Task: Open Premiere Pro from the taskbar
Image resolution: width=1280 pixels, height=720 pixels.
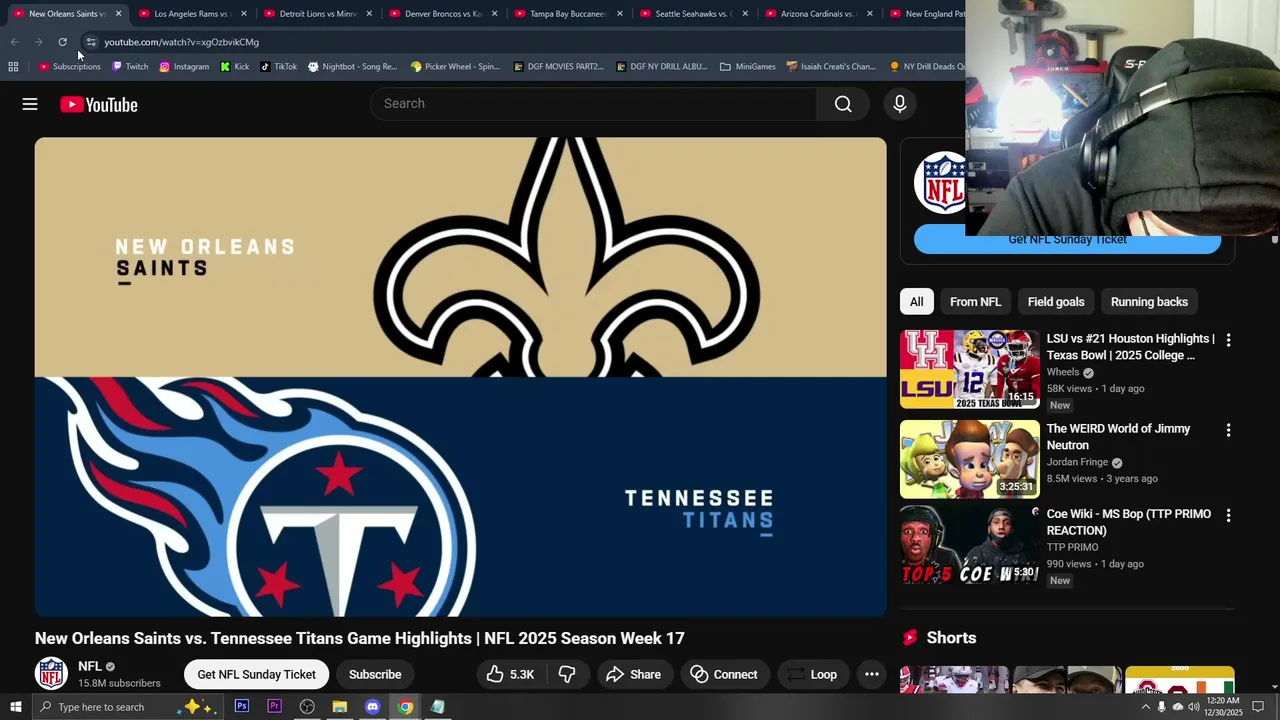Action: coord(274,706)
